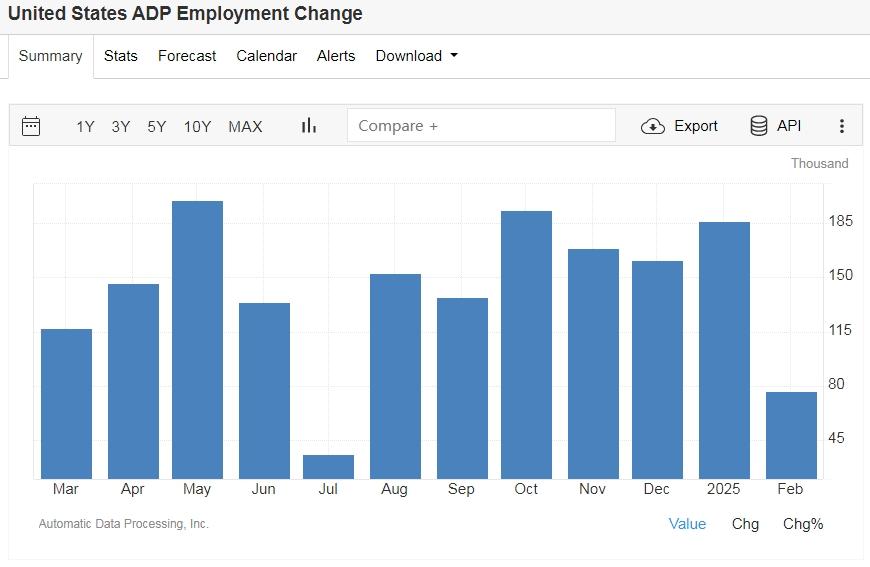Show the MAX time range
The image size is (870, 567).
coord(245,126)
